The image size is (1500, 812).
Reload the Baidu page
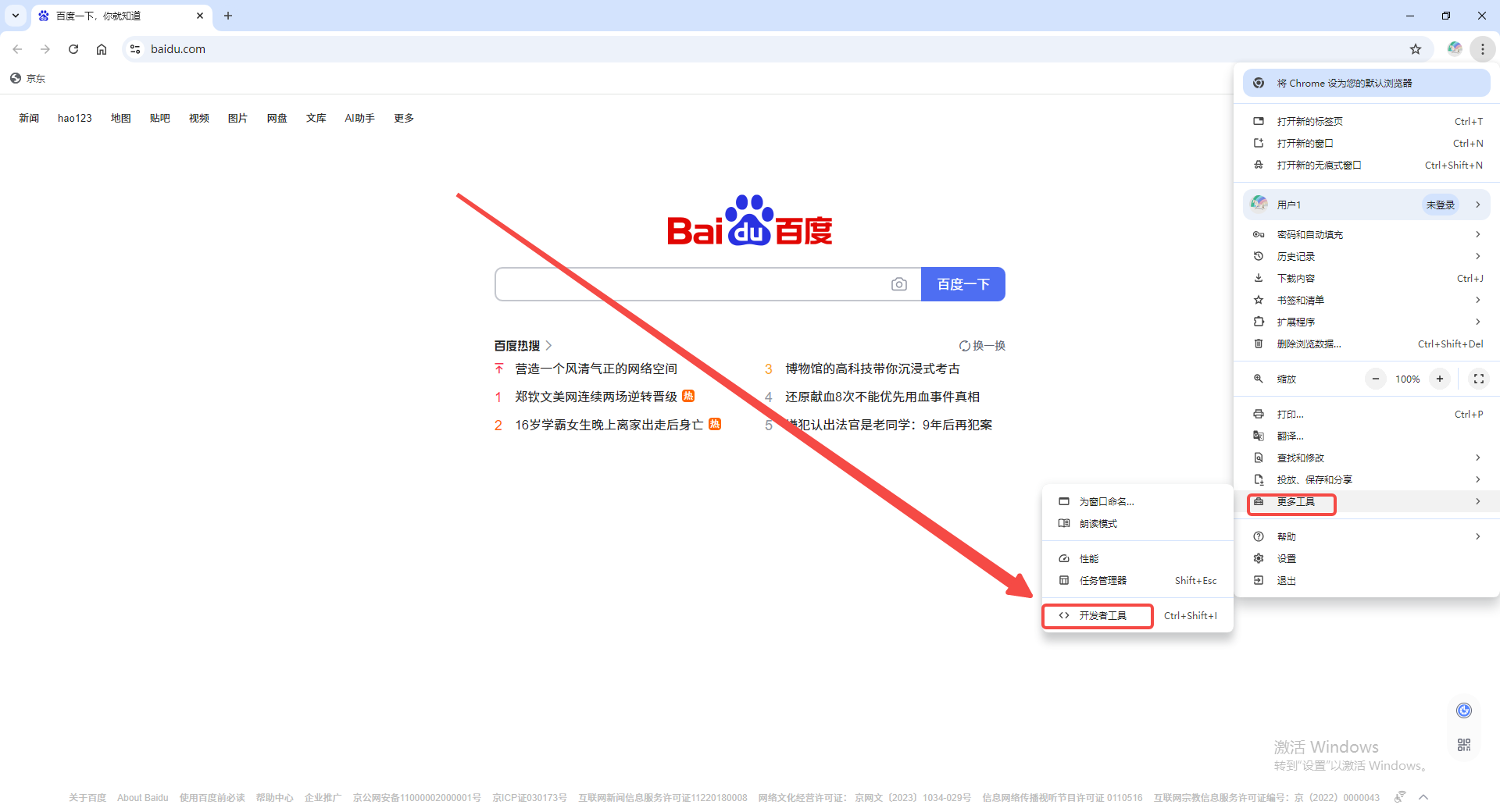click(x=73, y=49)
